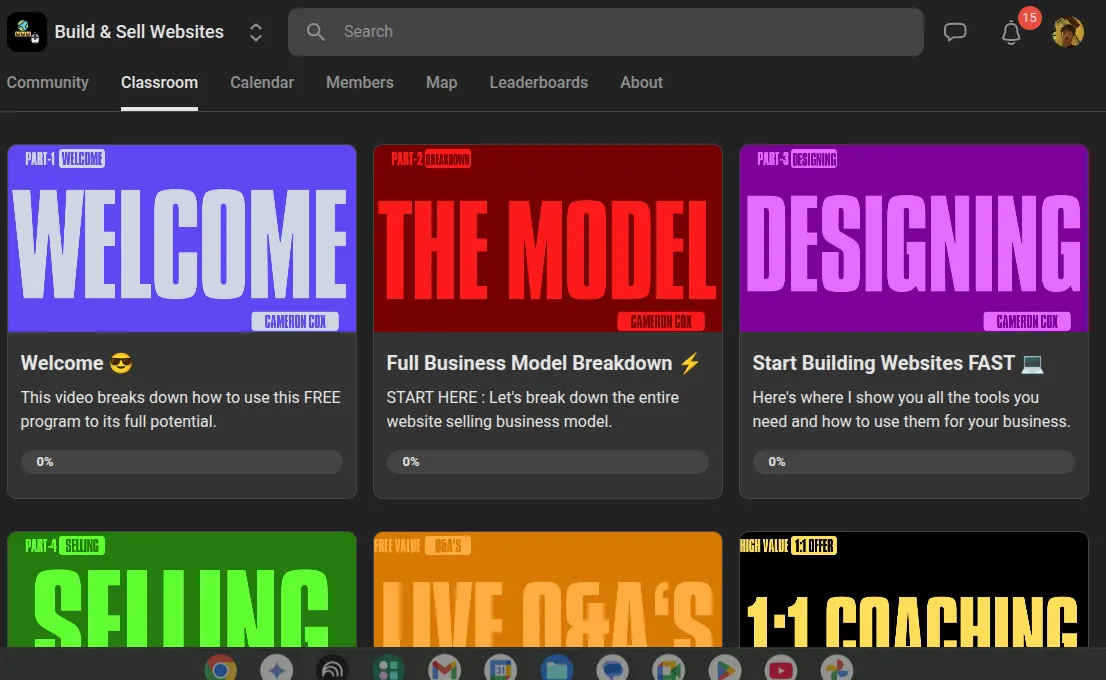The image size is (1106, 680).
Task: Open the chat messages icon
Action: (x=955, y=32)
